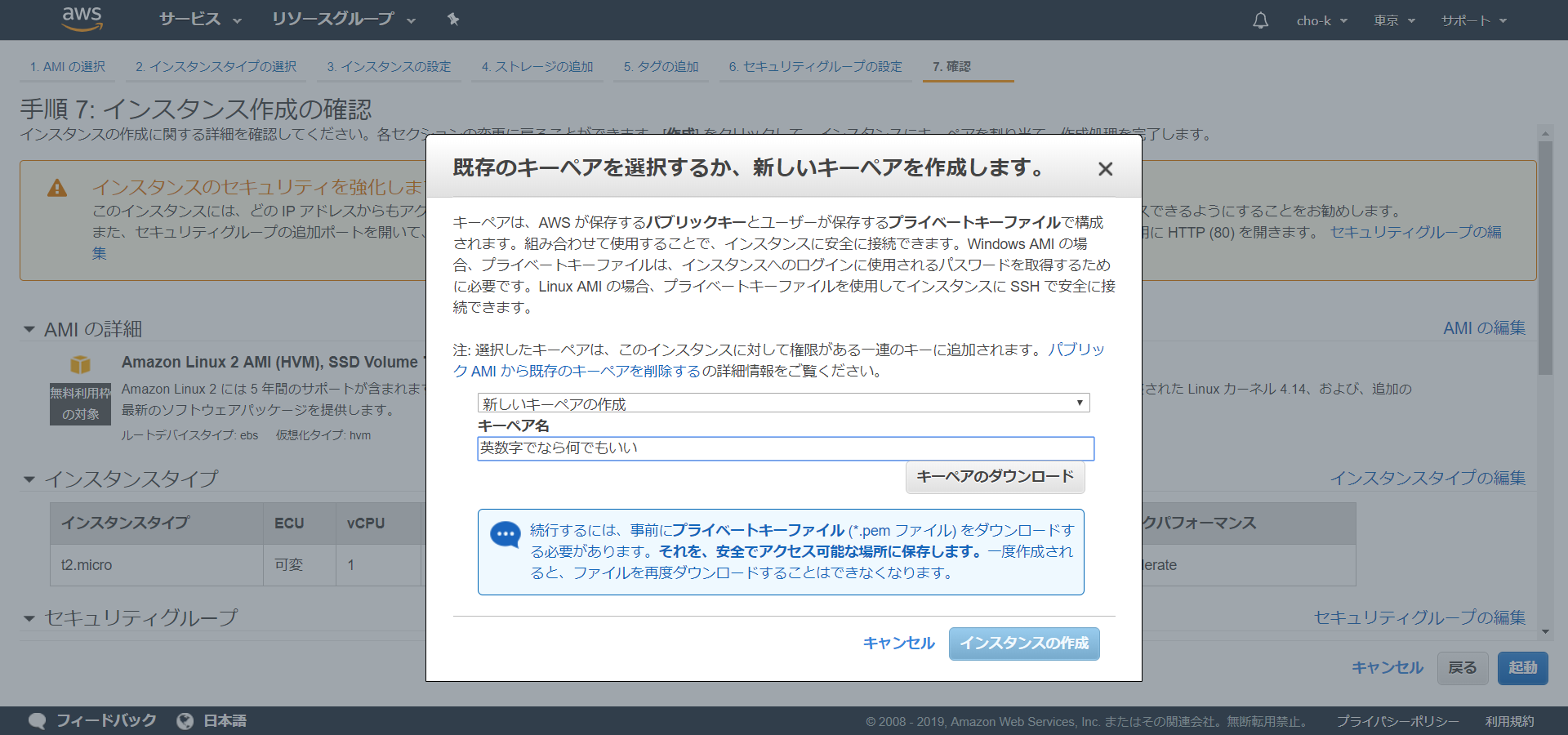Viewport: 1568px width, 735px height.
Task: Open the 新しいキーペアの作成 combo box
Action: [x=783, y=403]
